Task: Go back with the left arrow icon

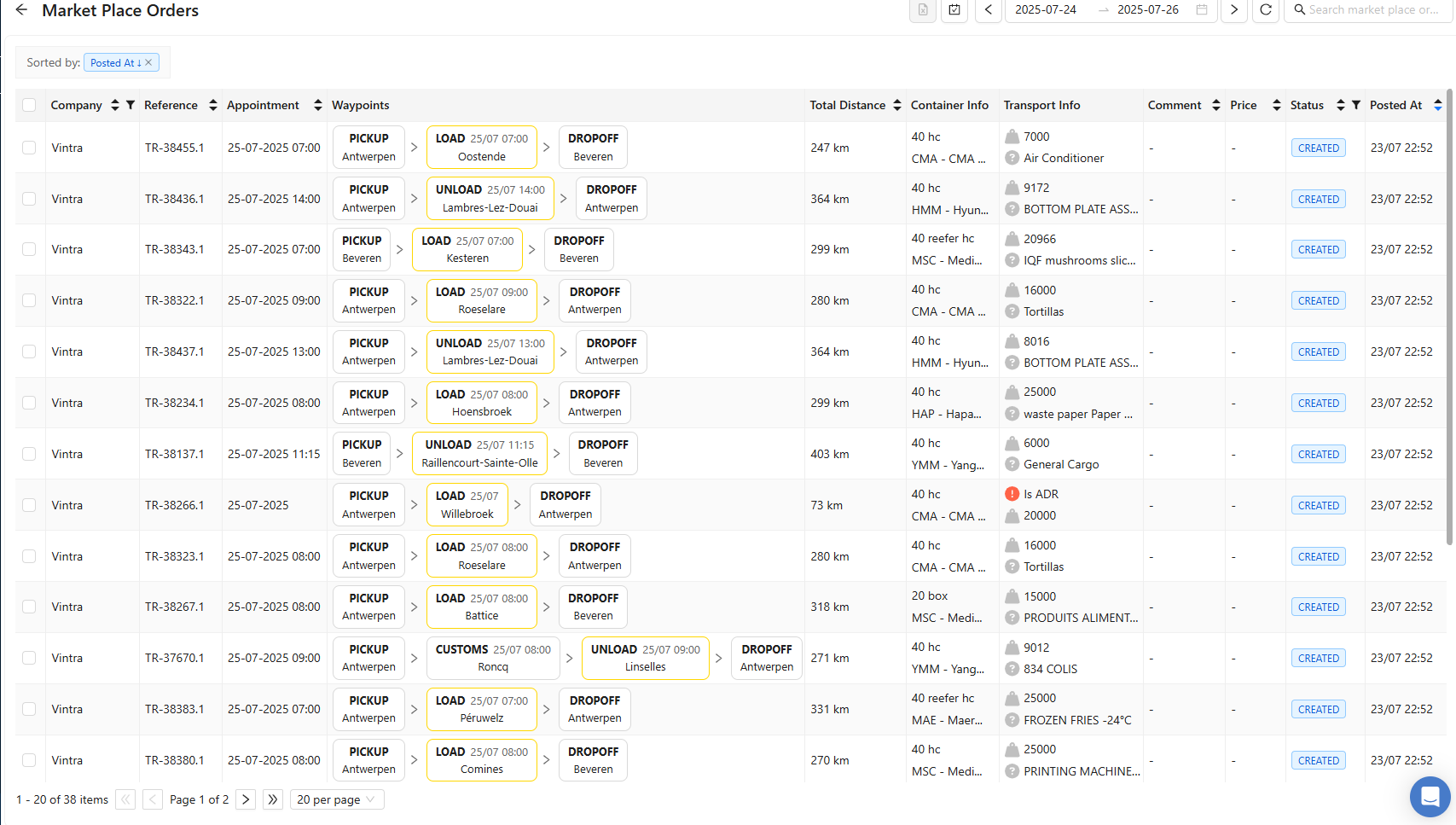Action: 21,10
